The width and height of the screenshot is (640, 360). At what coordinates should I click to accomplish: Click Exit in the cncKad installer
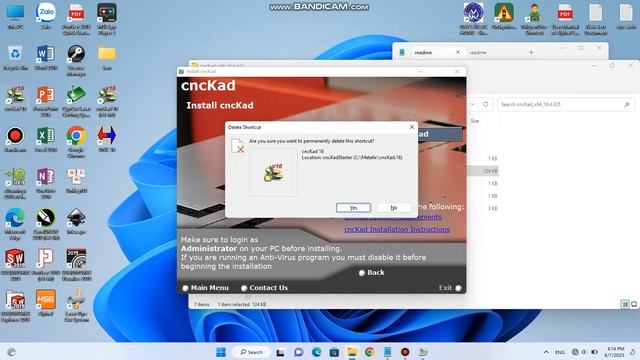click(x=450, y=288)
